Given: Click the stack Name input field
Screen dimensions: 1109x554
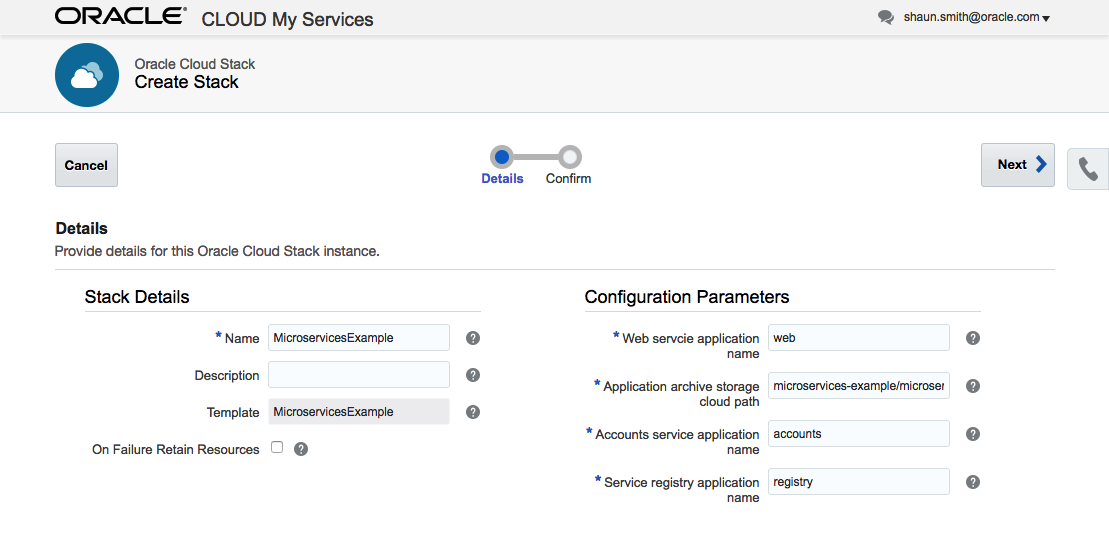Looking at the screenshot, I should 359,337.
